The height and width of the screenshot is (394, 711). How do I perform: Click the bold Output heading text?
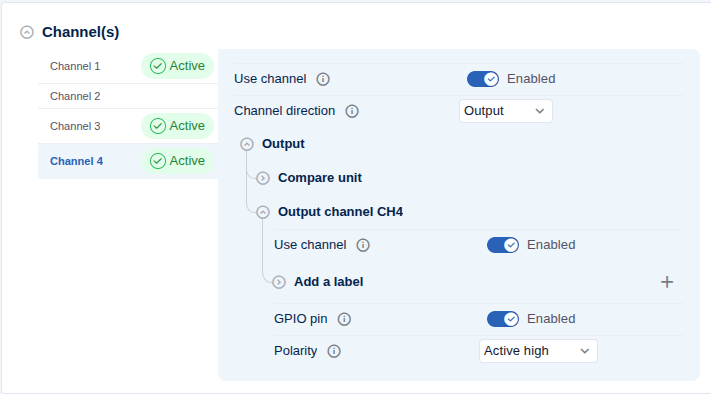click(283, 144)
